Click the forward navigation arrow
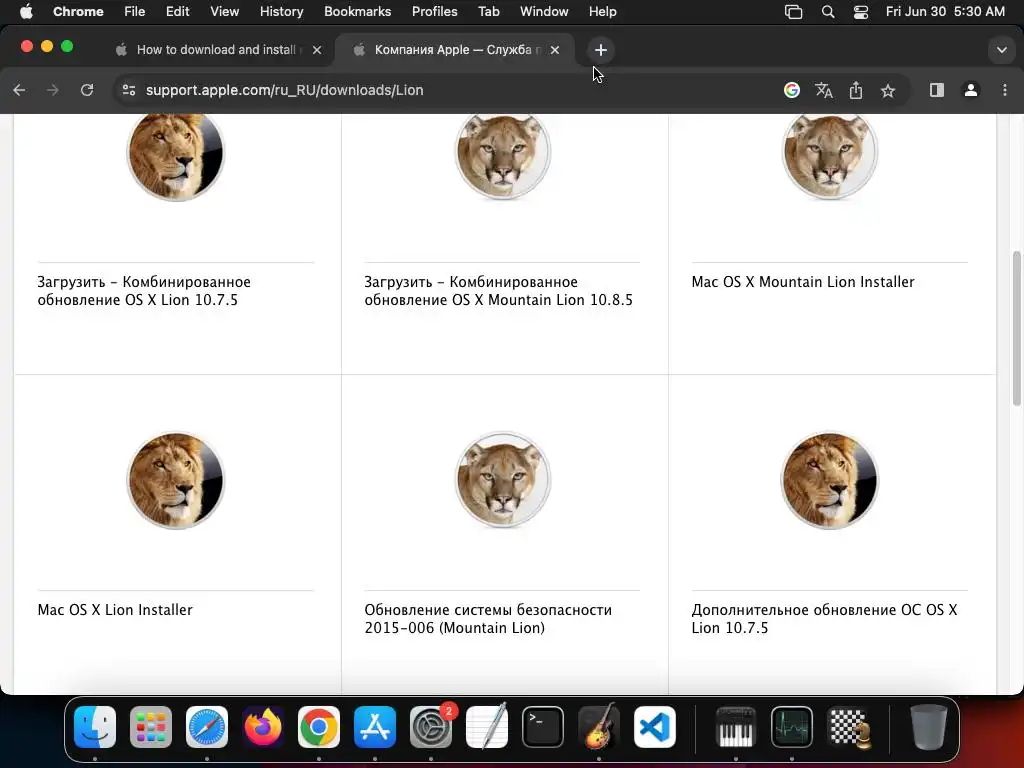 pyautogui.click(x=53, y=90)
